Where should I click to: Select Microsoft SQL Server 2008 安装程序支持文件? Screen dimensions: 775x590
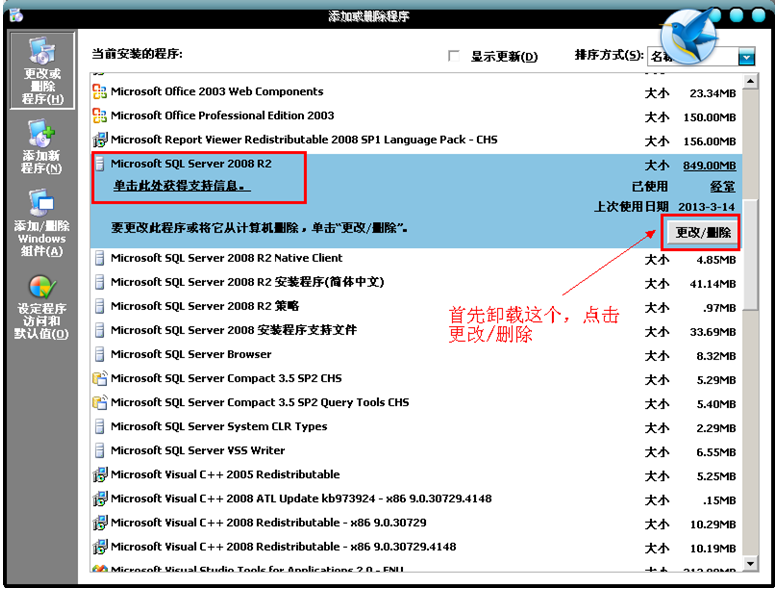click(414, 330)
